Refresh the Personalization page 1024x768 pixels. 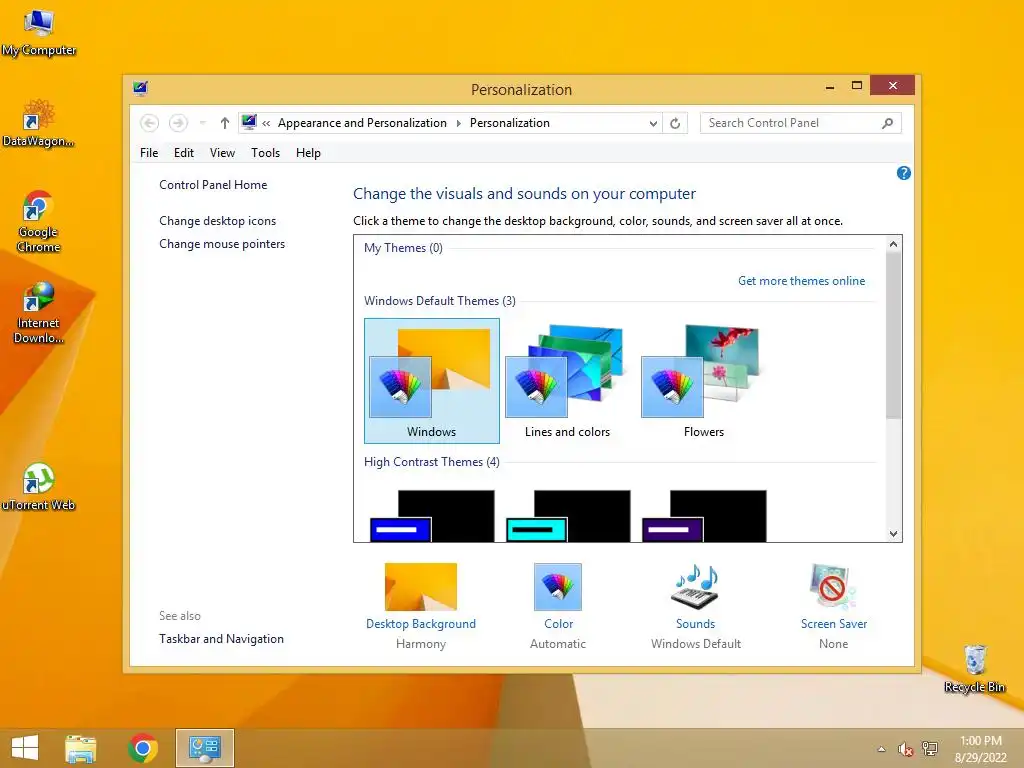[x=675, y=123]
